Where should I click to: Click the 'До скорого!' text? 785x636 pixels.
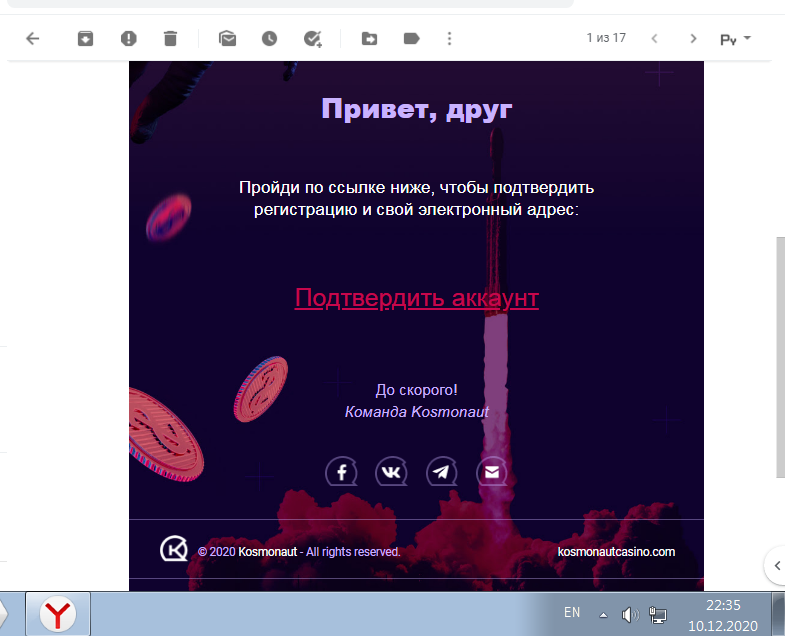tap(417, 390)
